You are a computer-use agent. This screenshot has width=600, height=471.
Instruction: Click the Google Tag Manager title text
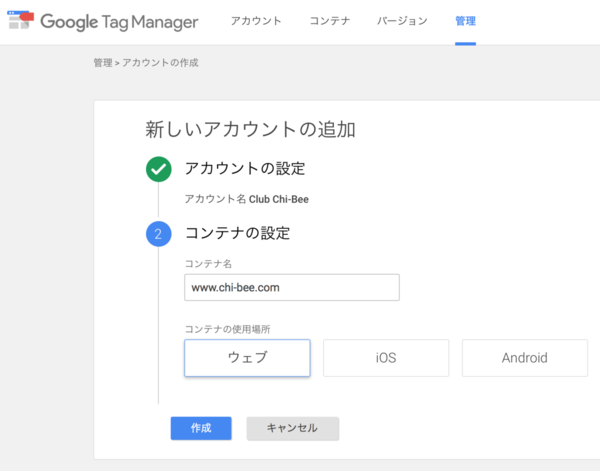(119, 22)
